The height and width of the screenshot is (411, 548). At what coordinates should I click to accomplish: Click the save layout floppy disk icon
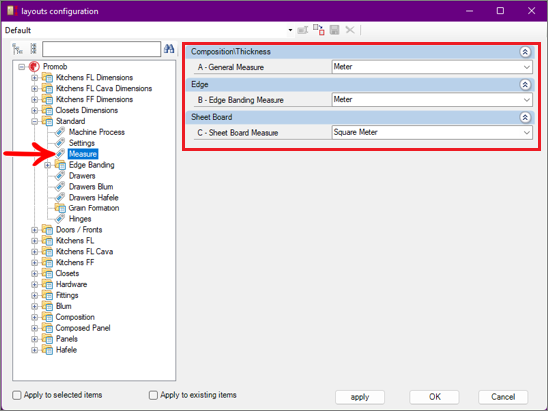[334, 30]
